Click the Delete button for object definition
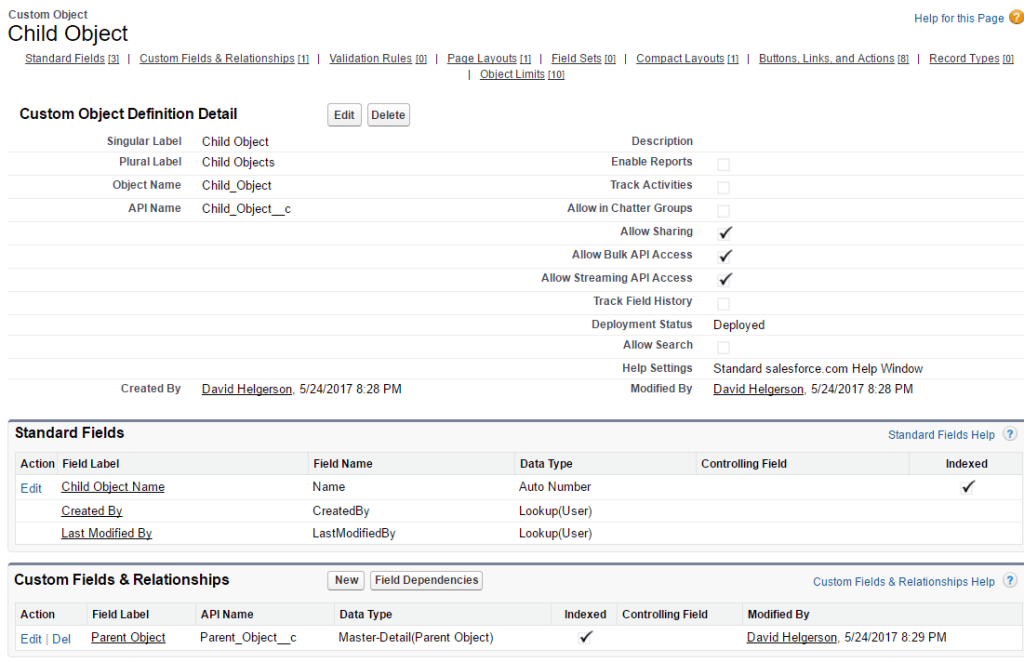1024x662 pixels. pyautogui.click(x=388, y=115)
